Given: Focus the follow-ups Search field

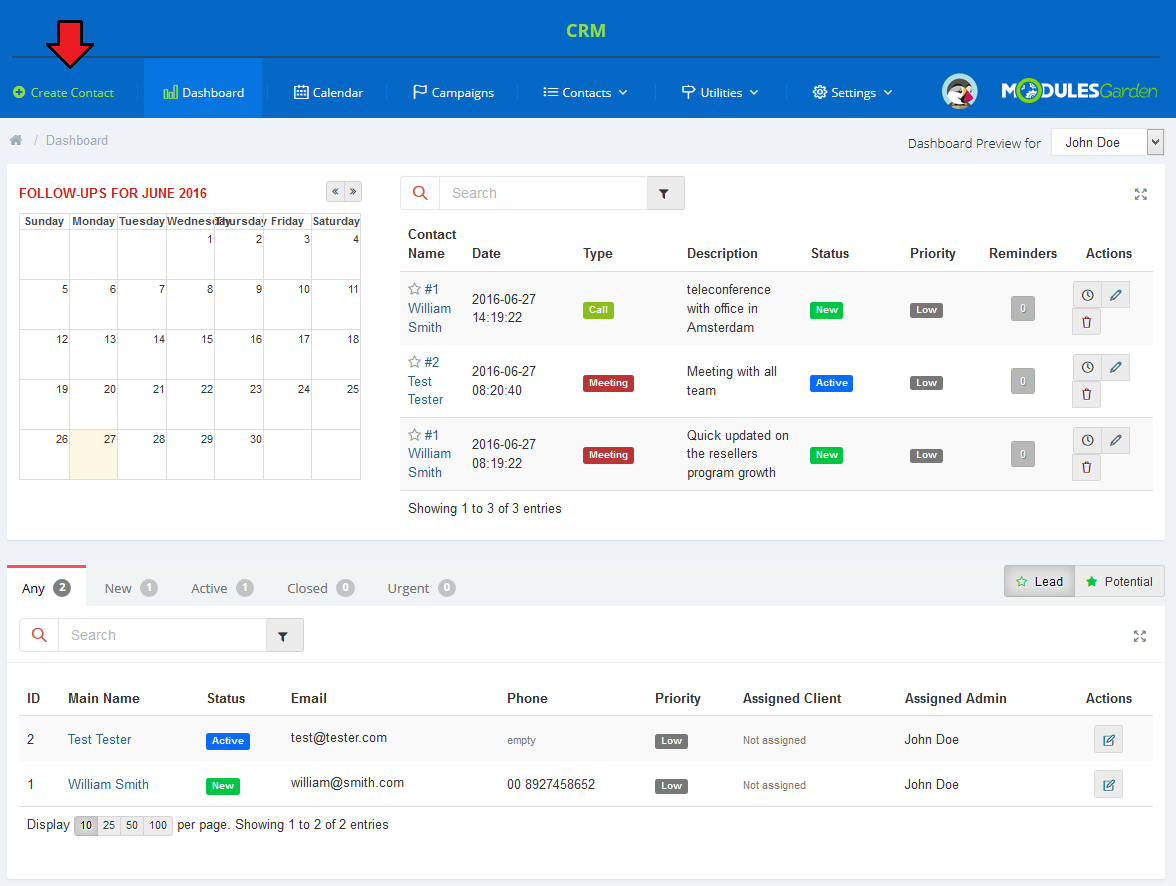Looking at the screenshot, I should click(543, 193).
